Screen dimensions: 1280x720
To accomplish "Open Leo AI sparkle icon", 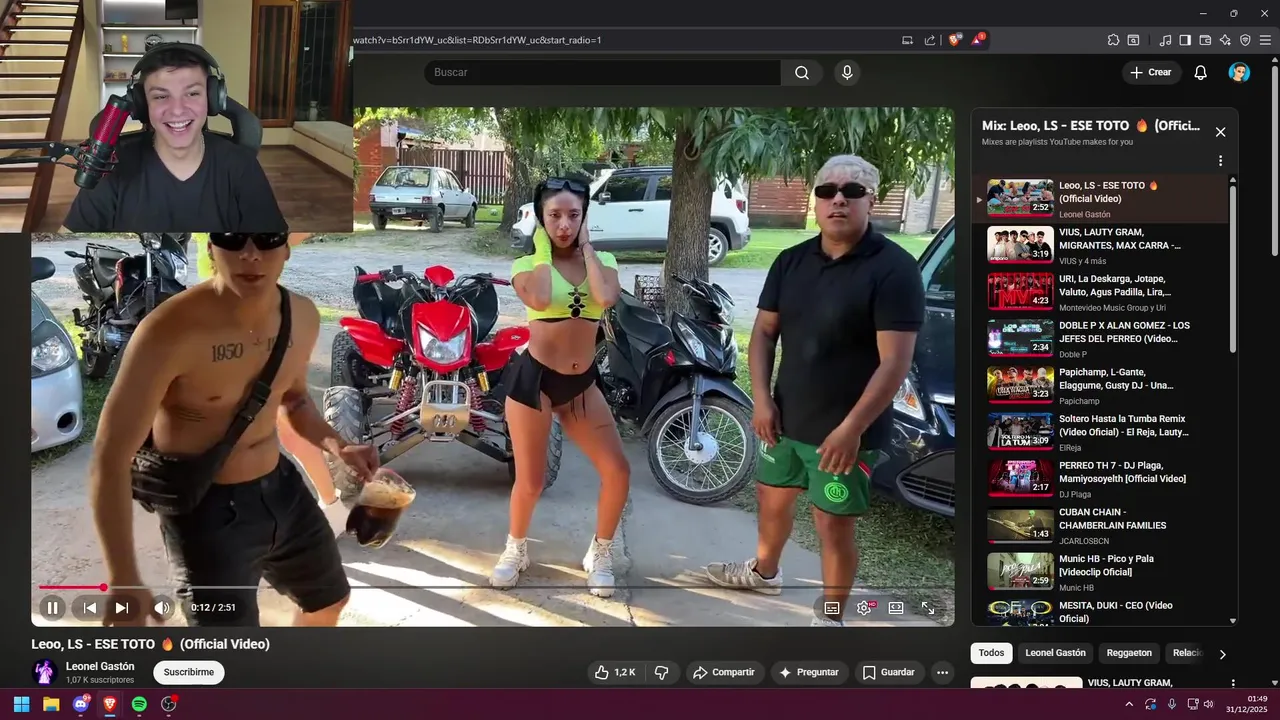I will pyautogui.click(x=1225, y=40).
